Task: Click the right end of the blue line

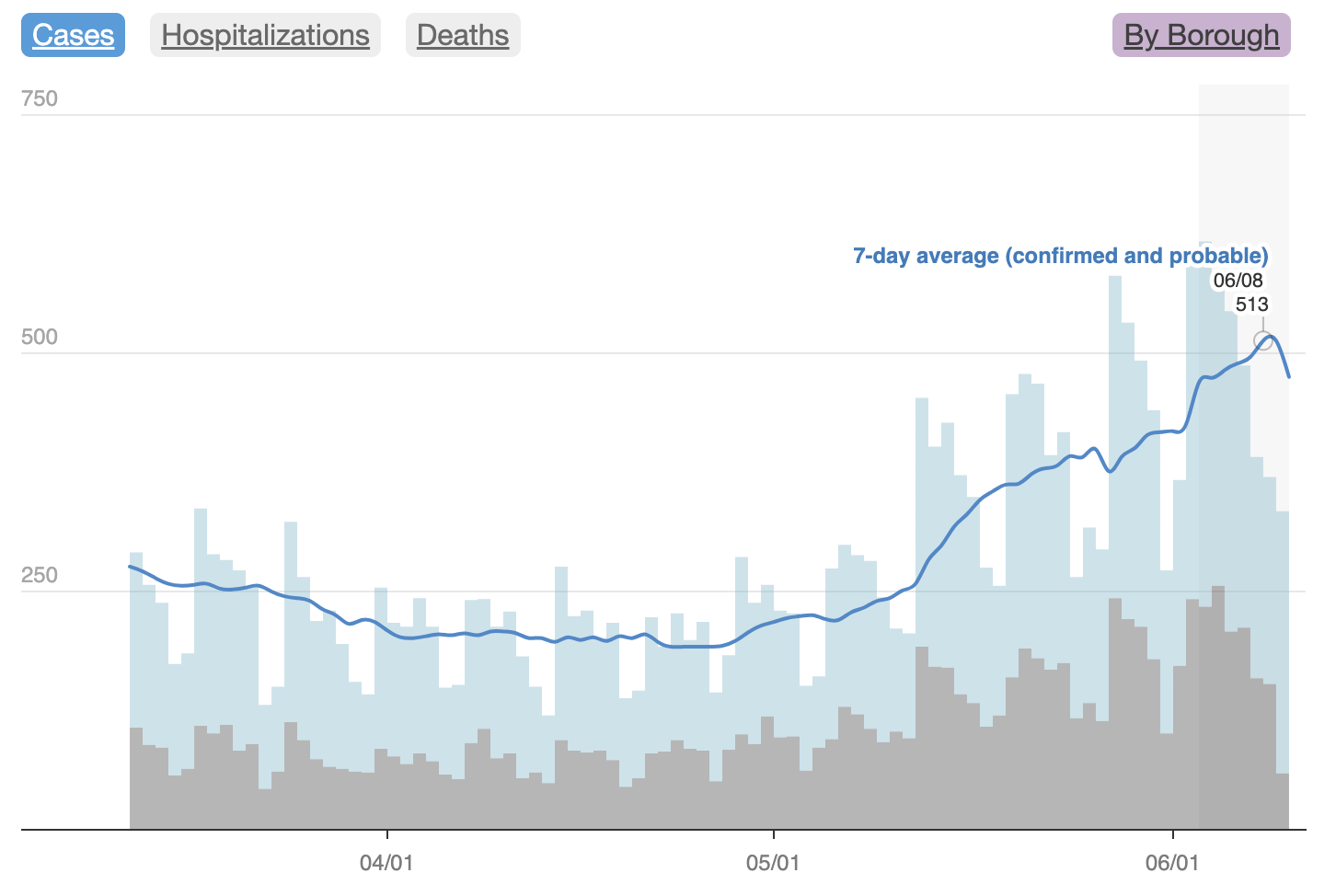Action: coord(1288,376)
